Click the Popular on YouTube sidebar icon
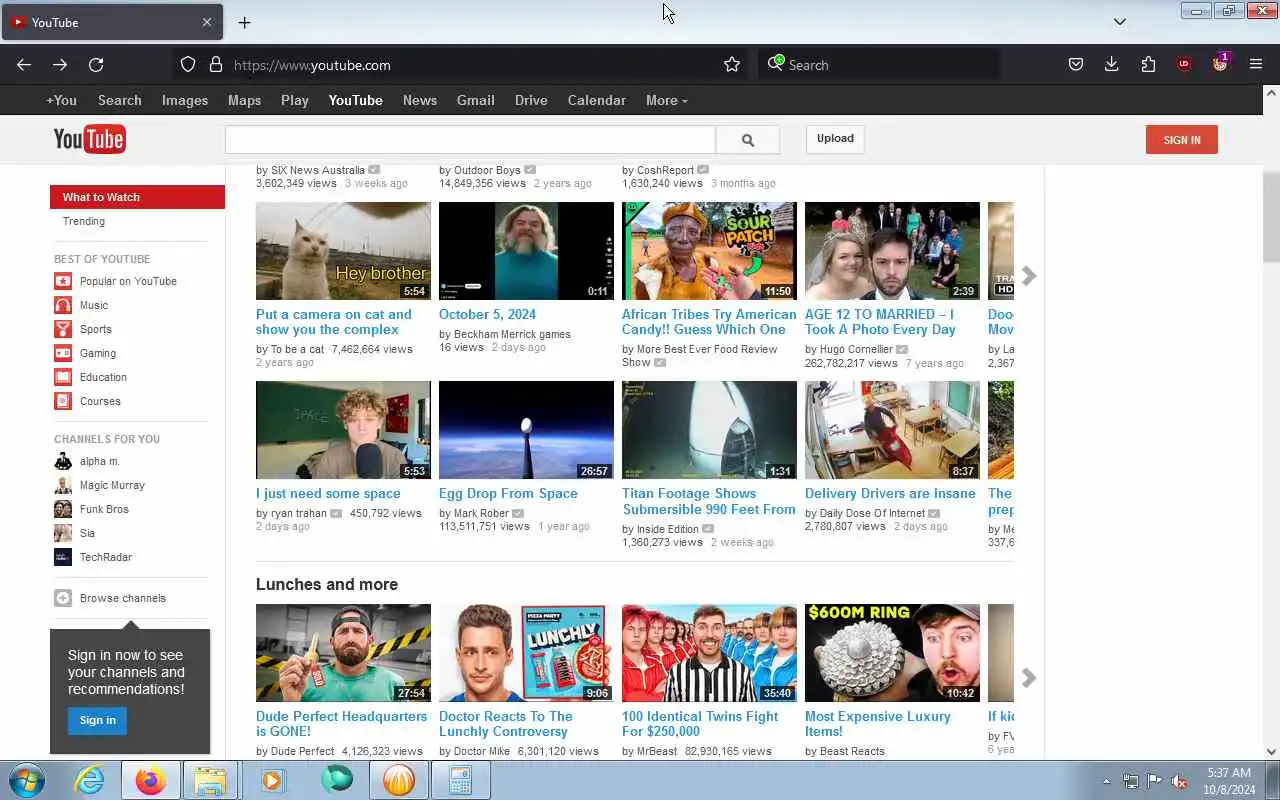This screenshot has height=800, width=1280. (x=63, y=281)
